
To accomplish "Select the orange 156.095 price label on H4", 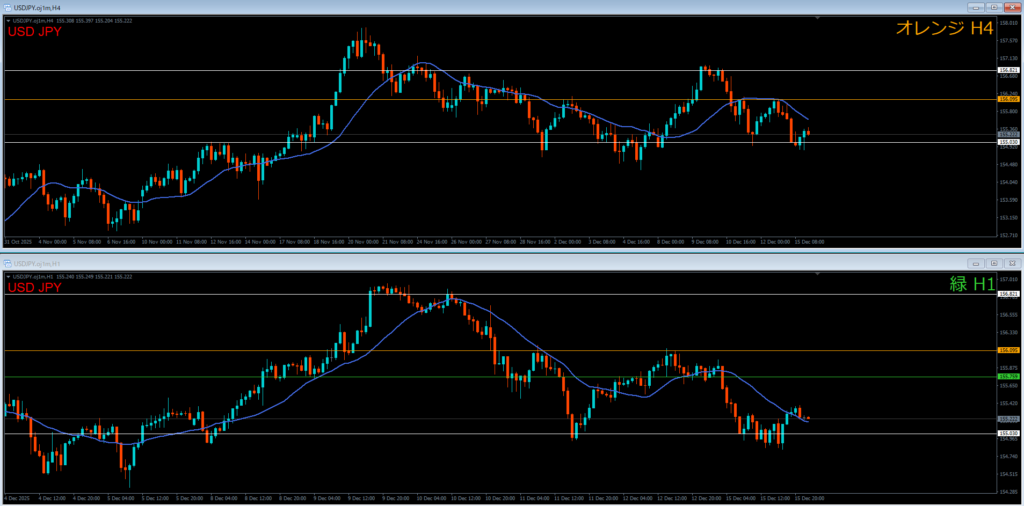I will 1008,99.
